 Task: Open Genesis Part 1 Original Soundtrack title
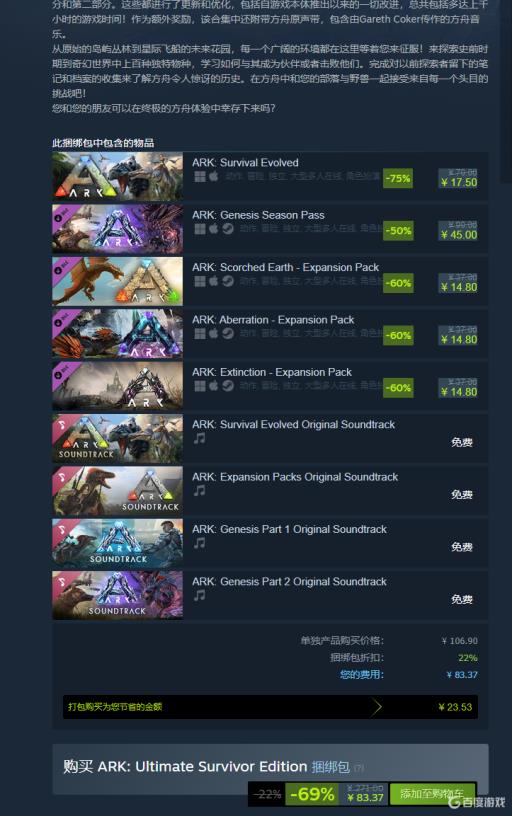289,529
